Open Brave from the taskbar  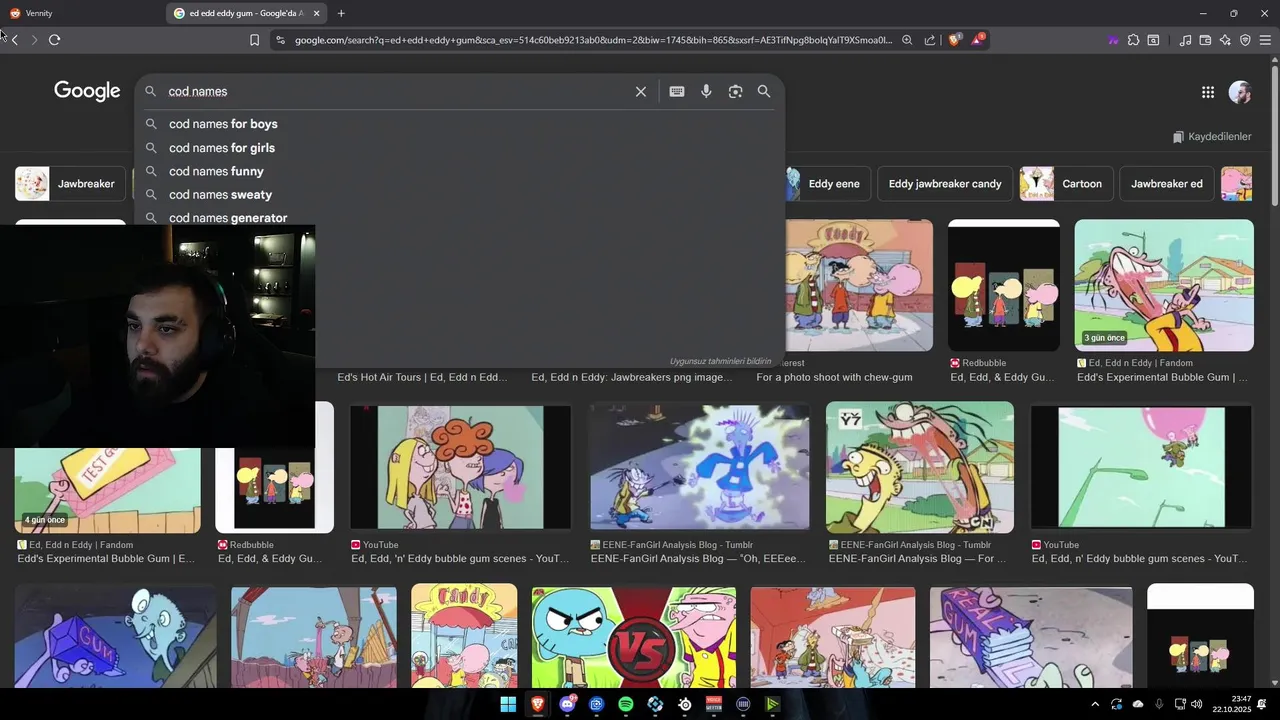(538, 704)
